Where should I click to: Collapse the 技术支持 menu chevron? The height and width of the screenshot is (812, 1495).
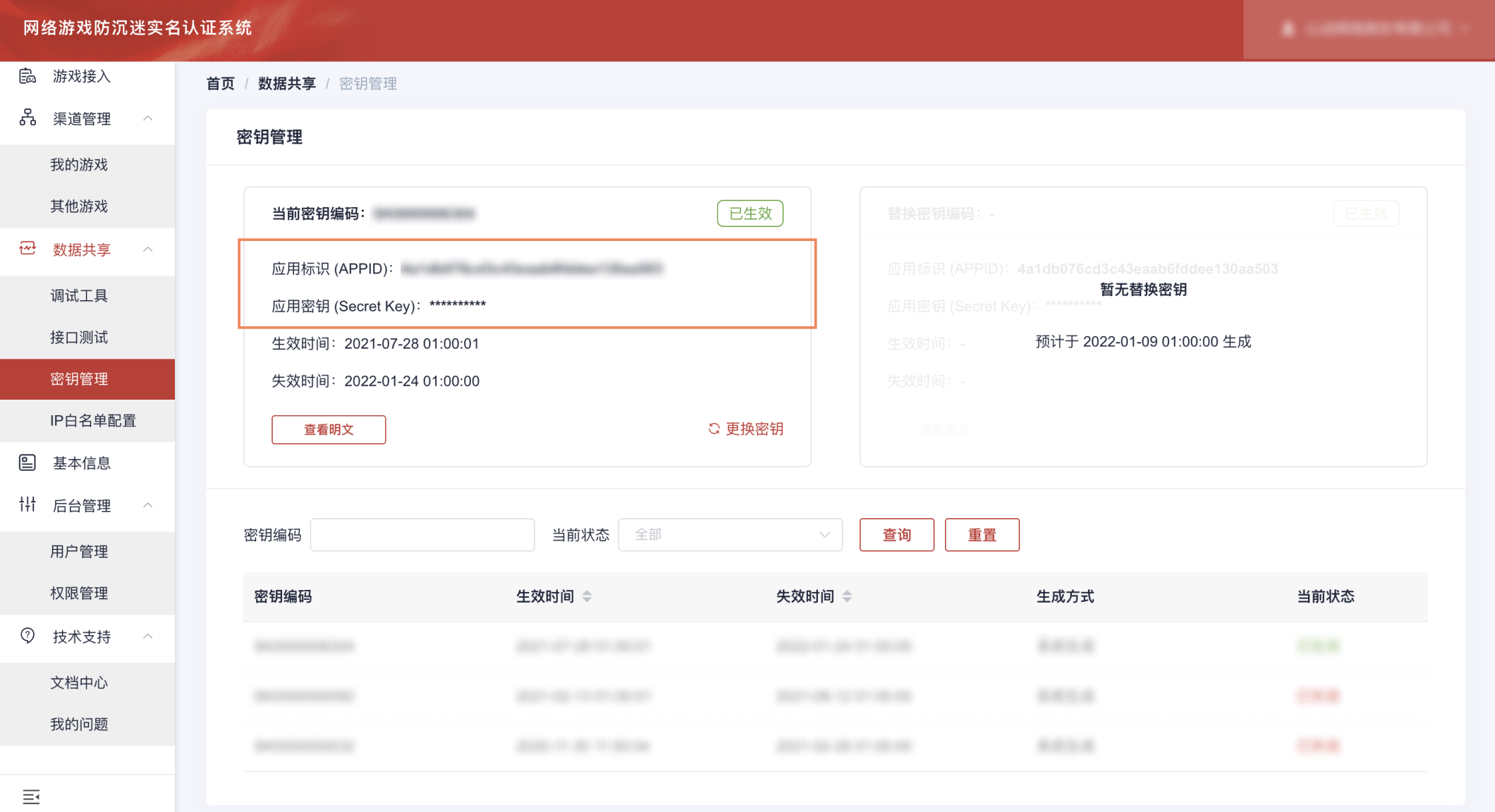point(148,636)
